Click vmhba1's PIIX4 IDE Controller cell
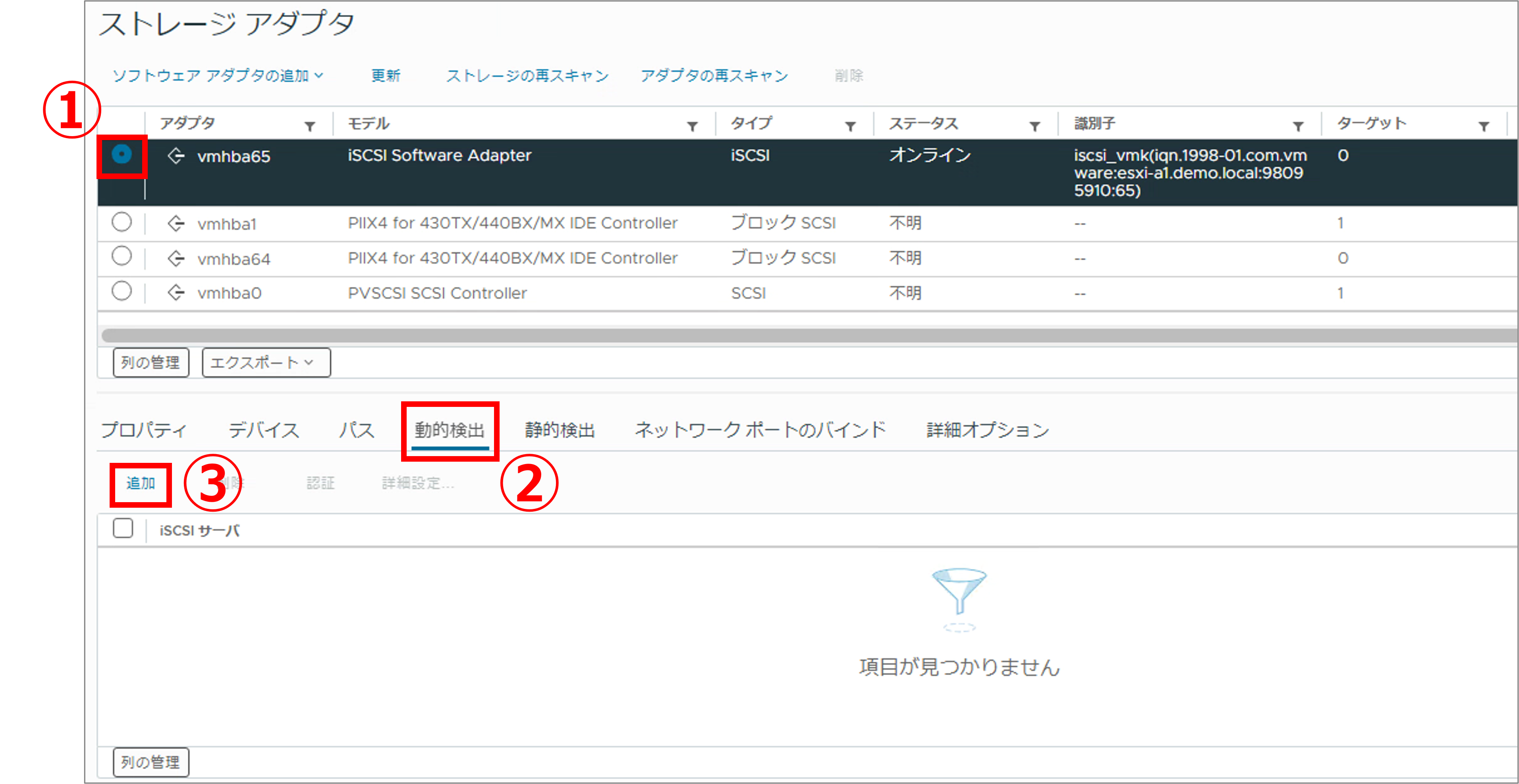 pyautogui.click(x=512, y=223)
